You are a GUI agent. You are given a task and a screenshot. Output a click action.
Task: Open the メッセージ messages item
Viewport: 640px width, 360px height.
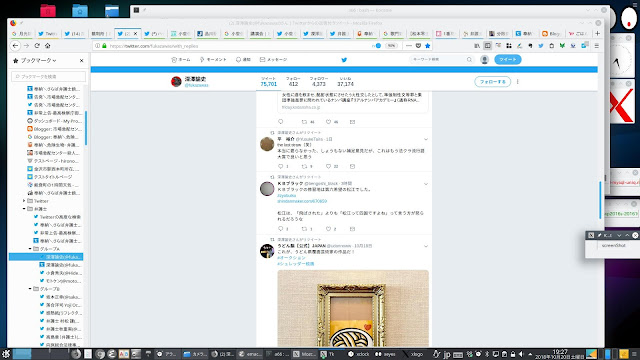coord(273,60)
